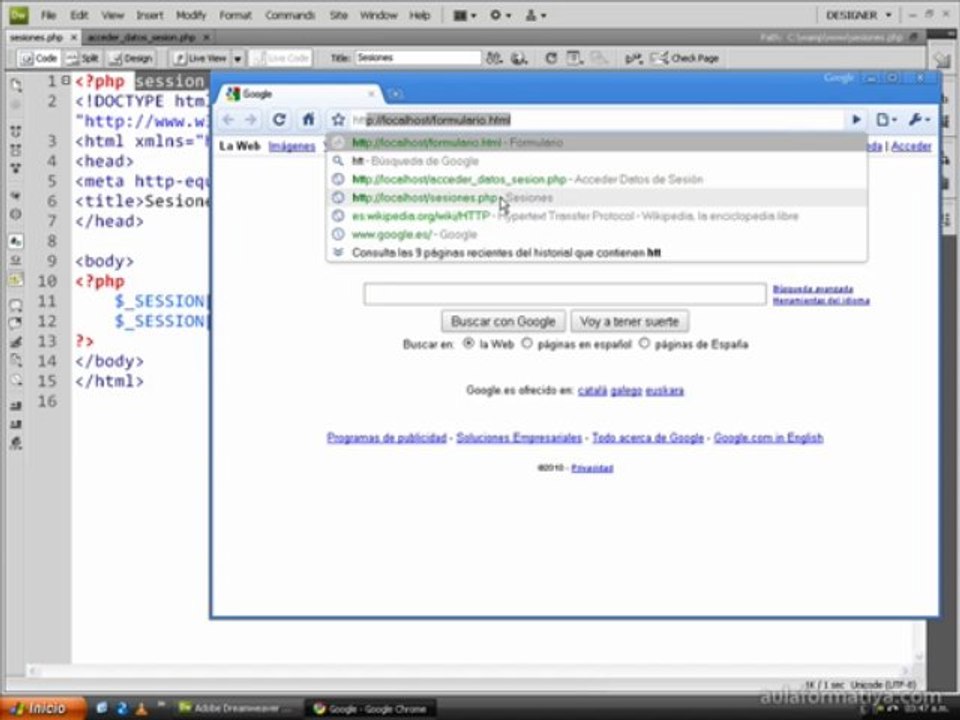Open the DESIGNER workspace switcher dropdown
This screenshot has width=960, height=720.
(858, 15)
